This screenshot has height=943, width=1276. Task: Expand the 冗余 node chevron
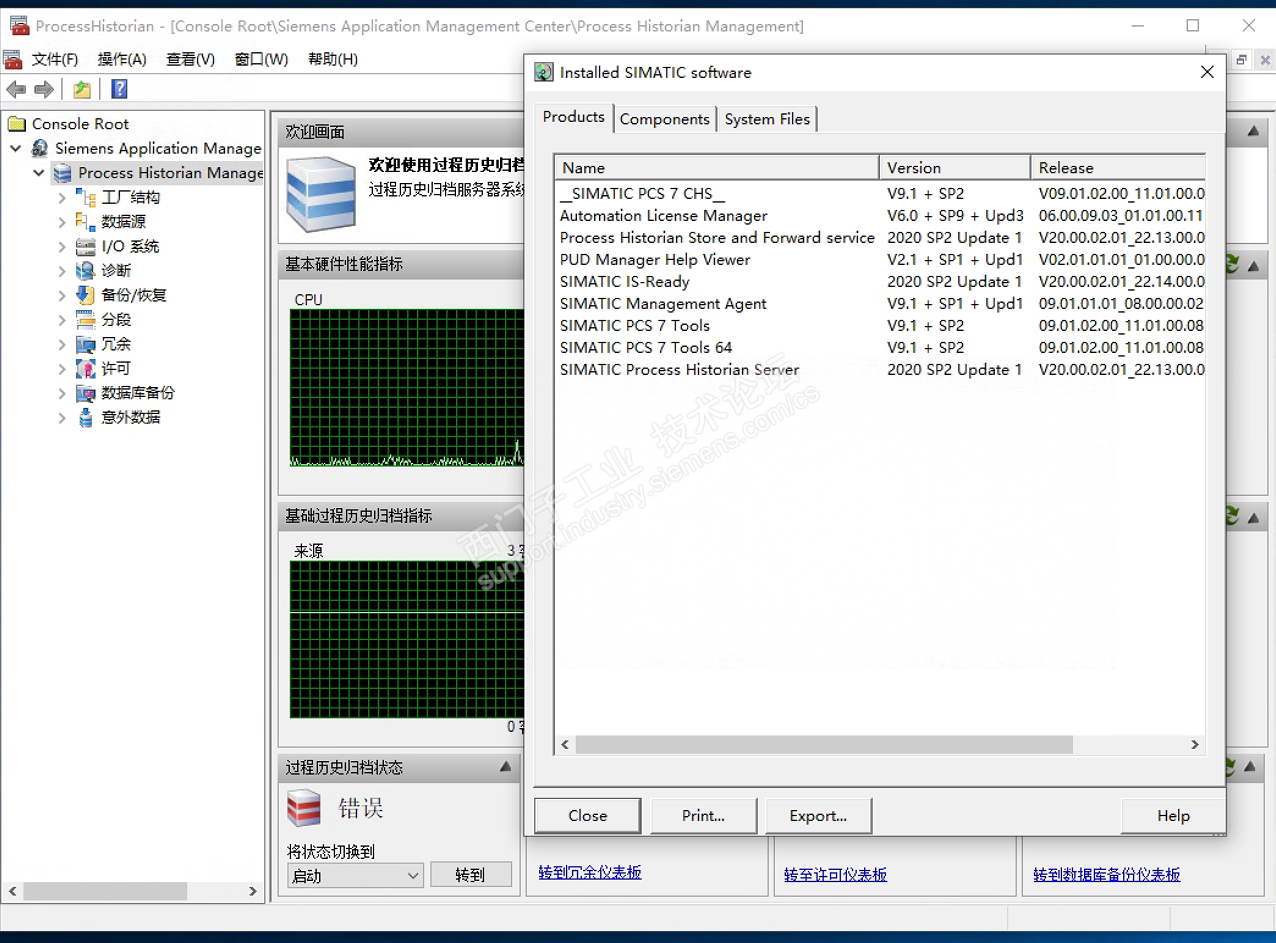pyautogui.click(x=62, y=345)
